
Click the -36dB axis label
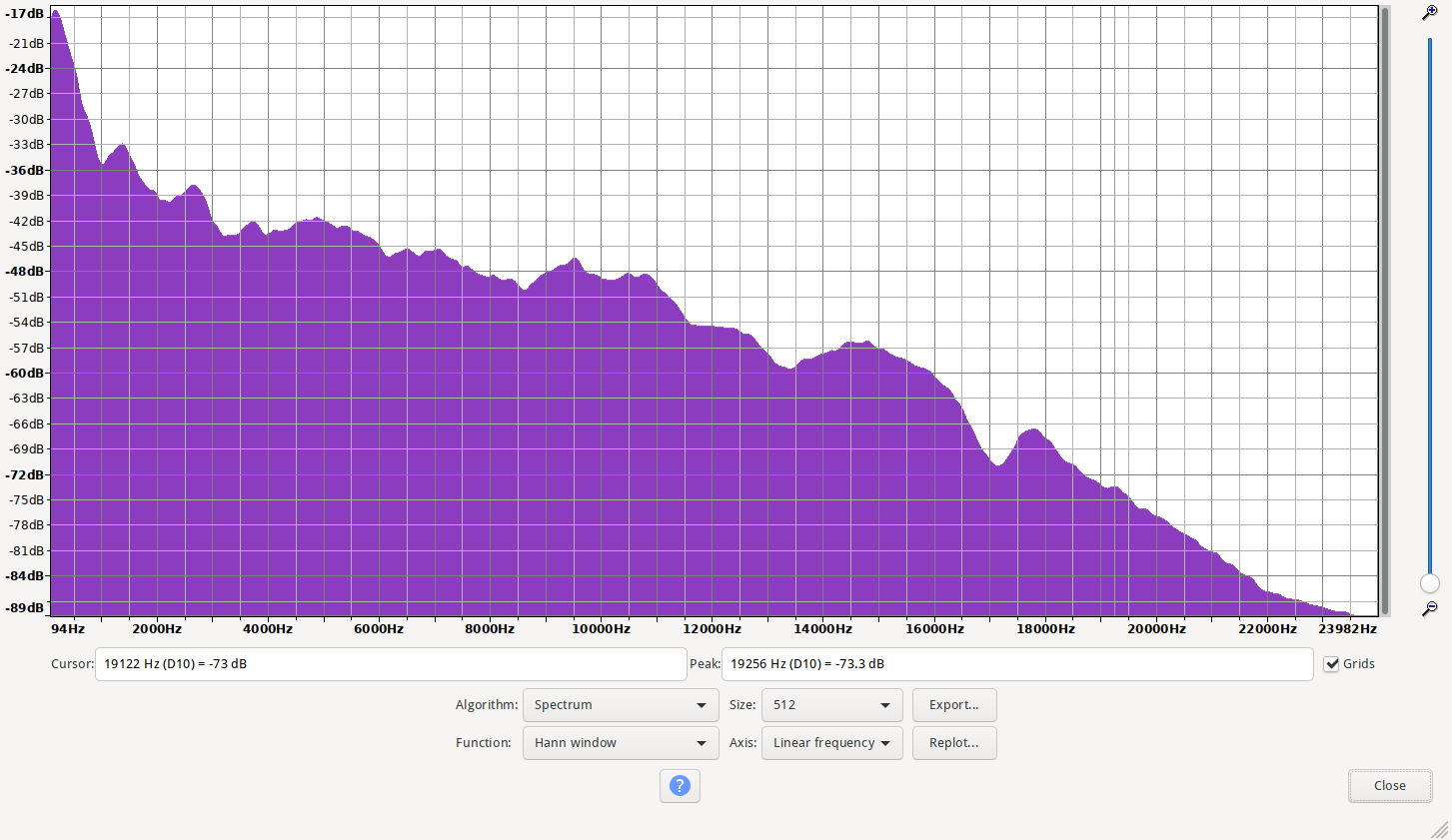click(25, 171)
